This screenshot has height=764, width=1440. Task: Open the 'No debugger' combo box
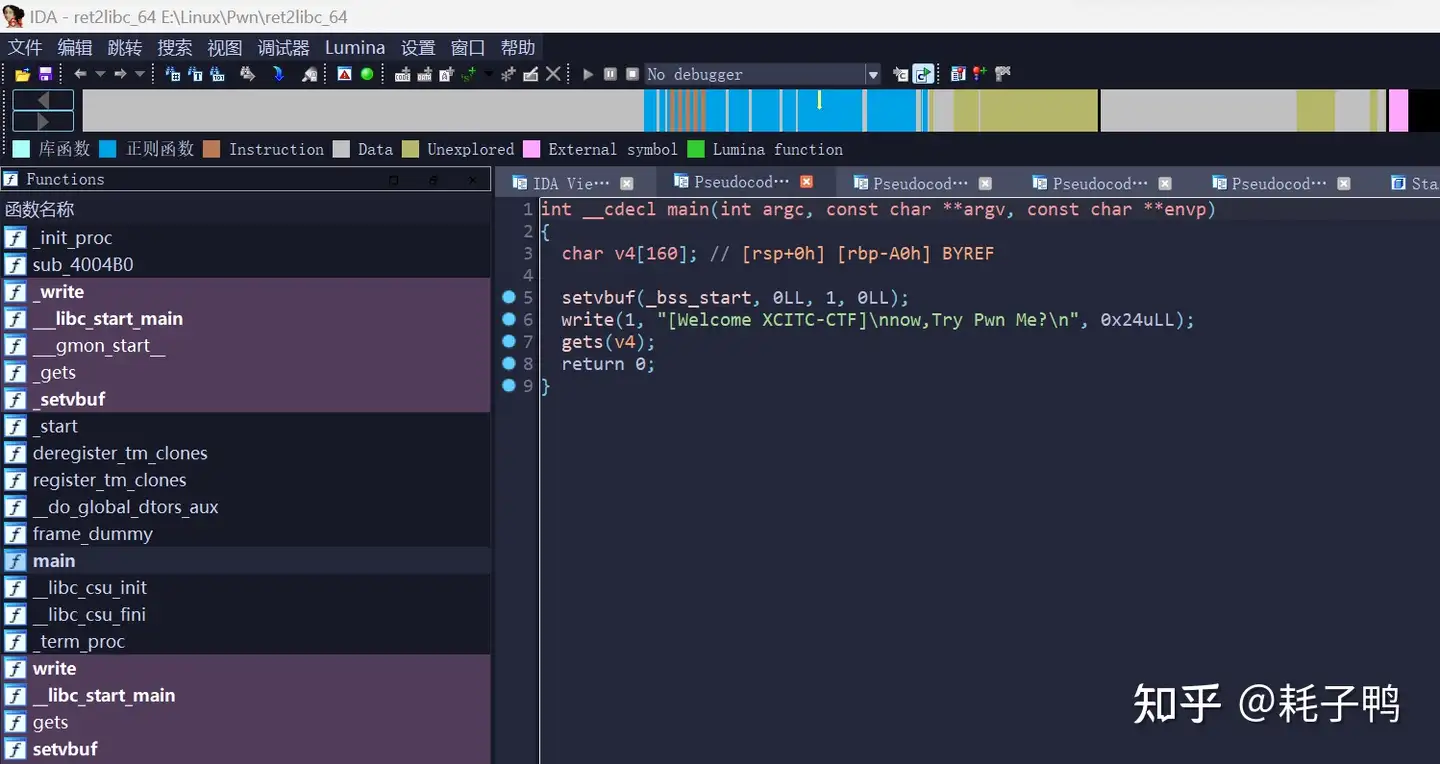point(762,74)
